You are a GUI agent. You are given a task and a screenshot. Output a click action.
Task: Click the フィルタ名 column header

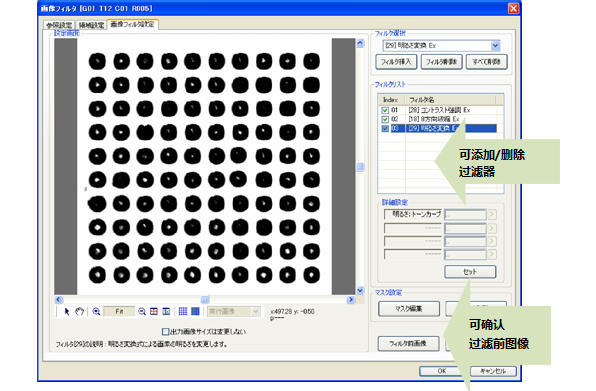[x=450, y=100]
